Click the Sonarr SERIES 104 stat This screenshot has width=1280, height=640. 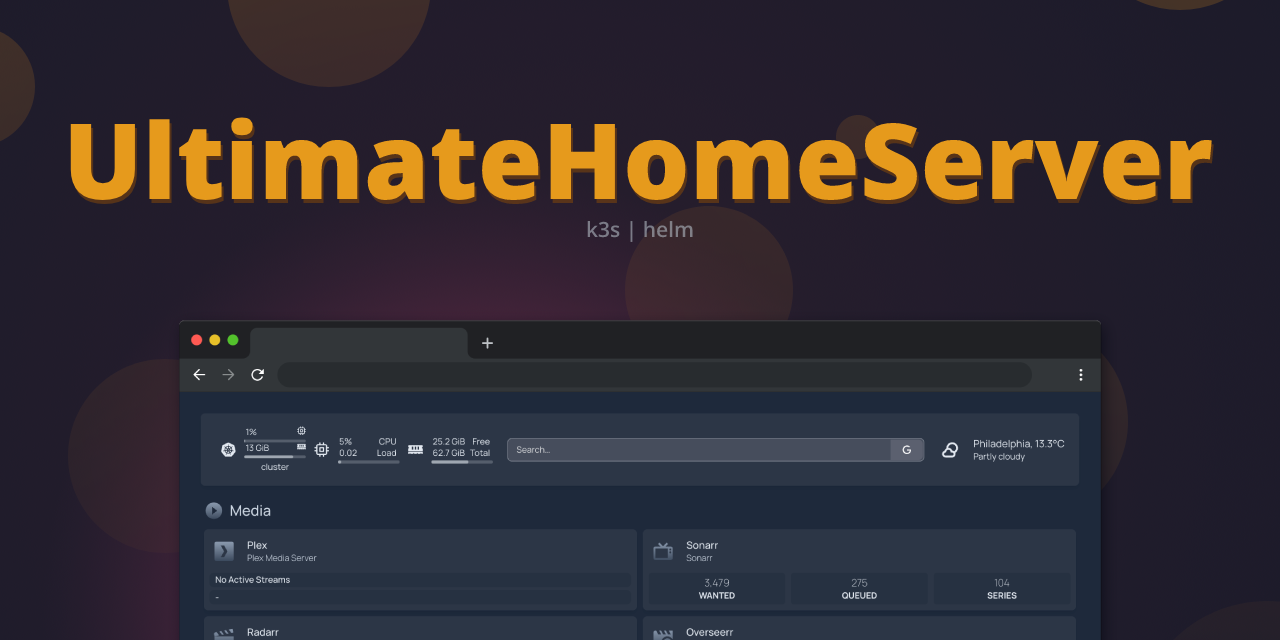point(1002,589)
